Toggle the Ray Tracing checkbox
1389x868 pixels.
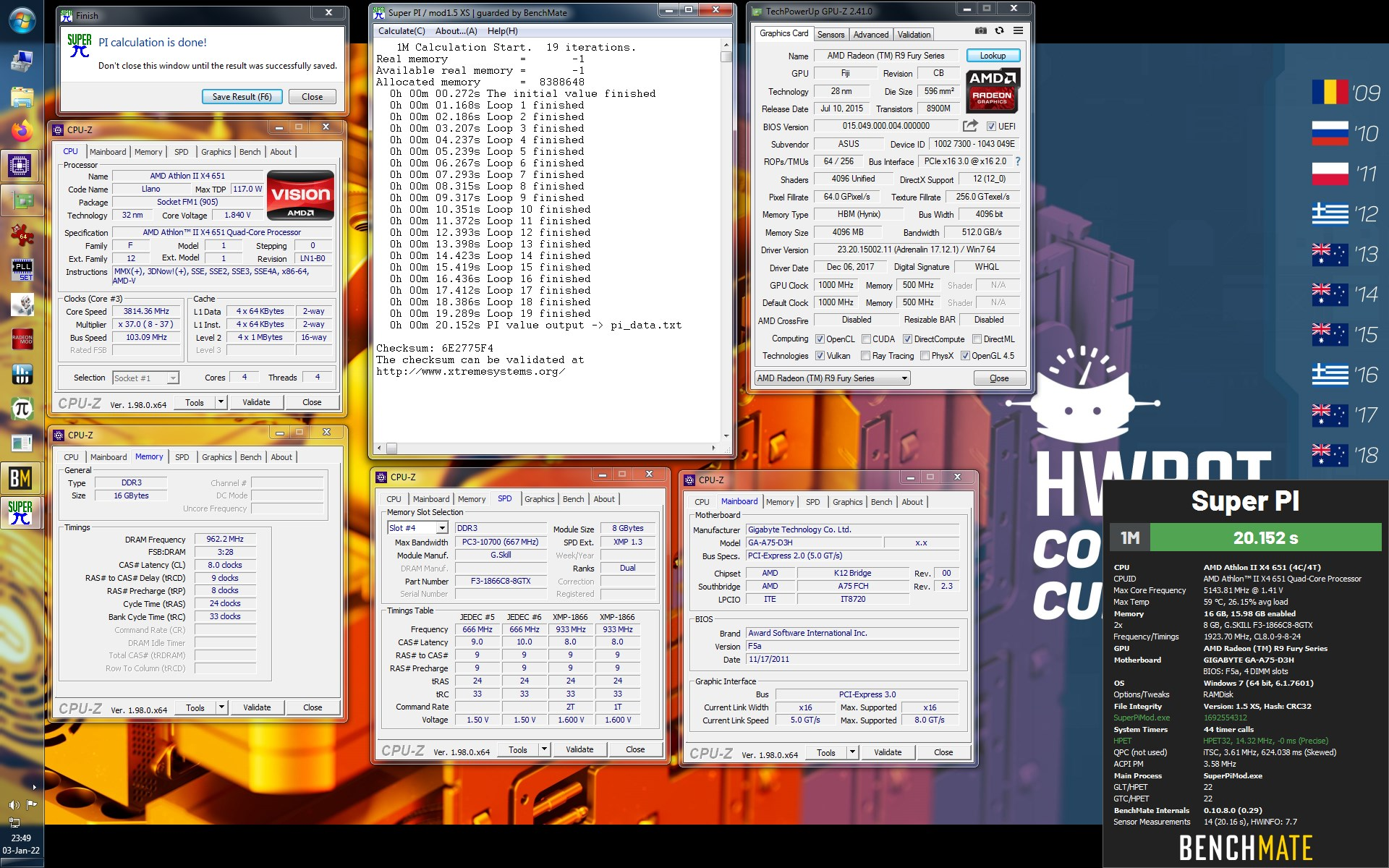[x=865, y=356]
